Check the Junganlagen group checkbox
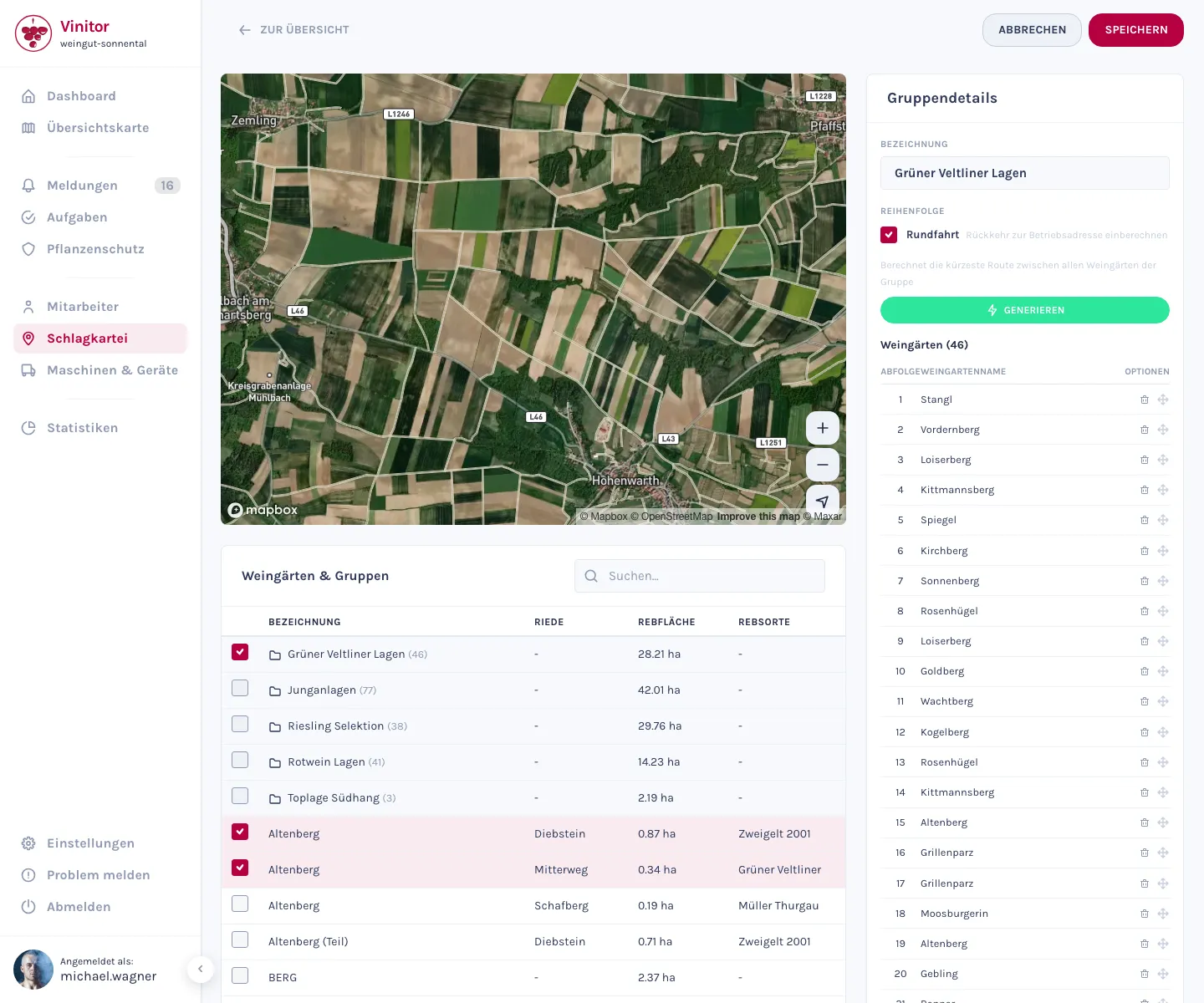This screenshot has height=1003, width=1204. [x=240, y=688]
